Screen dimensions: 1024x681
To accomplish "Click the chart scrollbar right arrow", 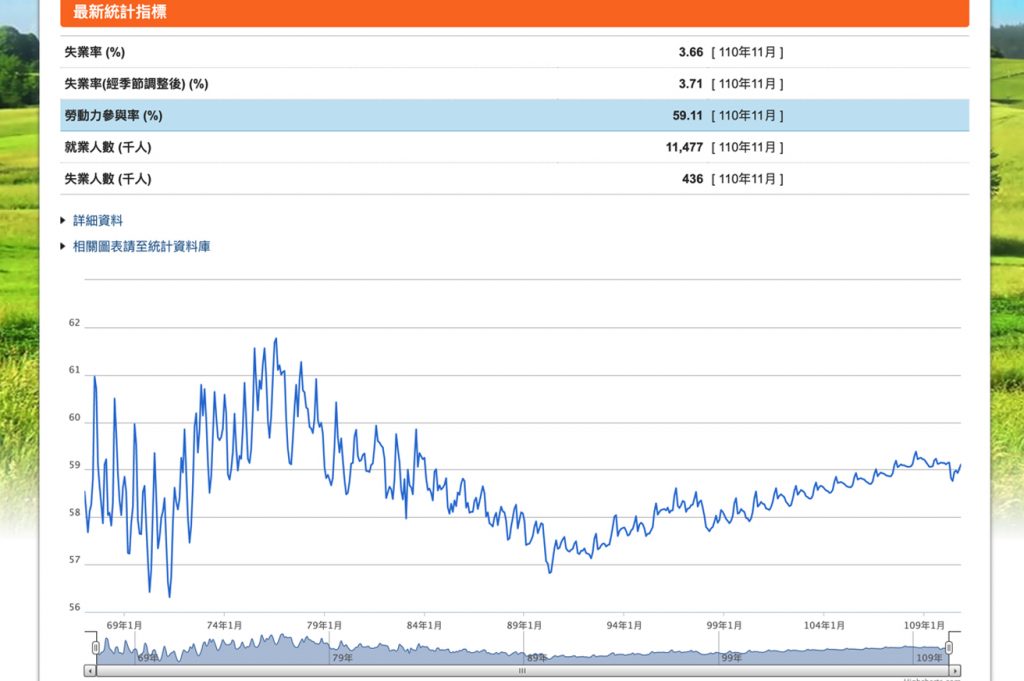I will click(955, 671).
